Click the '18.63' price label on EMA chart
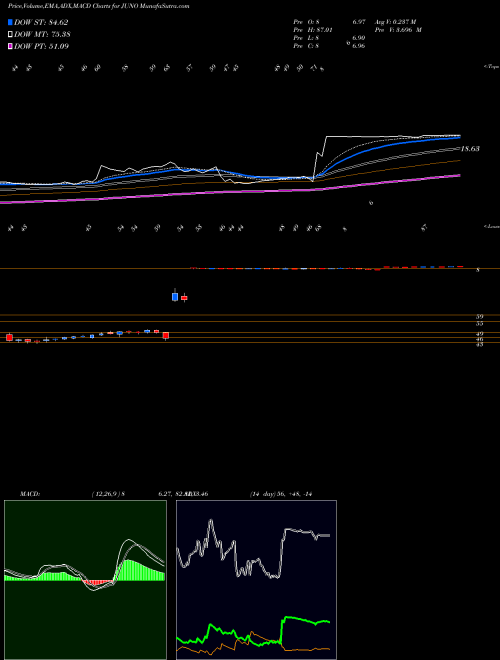This screenshot has height=660, width=500. pyautogui.click(x=470, y=149)
